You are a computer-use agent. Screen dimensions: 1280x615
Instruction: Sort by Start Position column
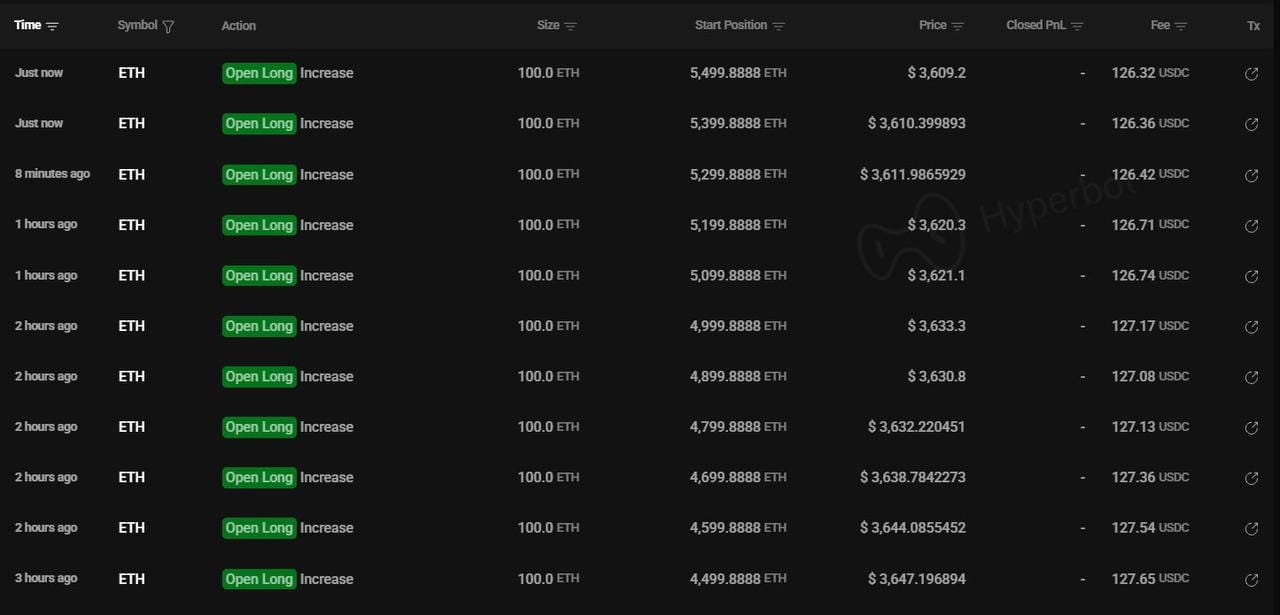779,26
